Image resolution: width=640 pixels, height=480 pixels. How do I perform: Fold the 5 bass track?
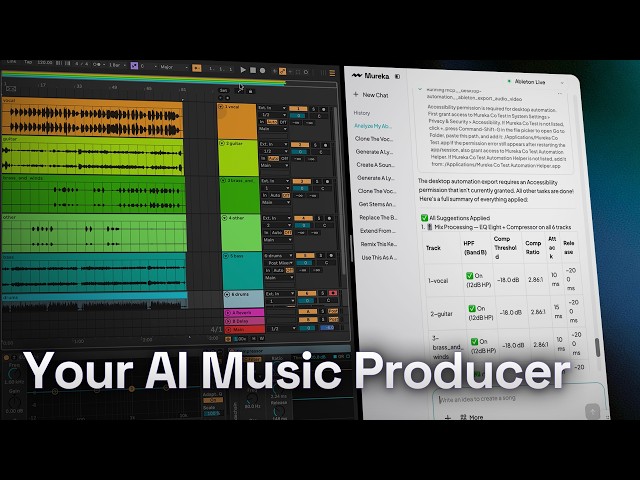(x=226, y=256)
